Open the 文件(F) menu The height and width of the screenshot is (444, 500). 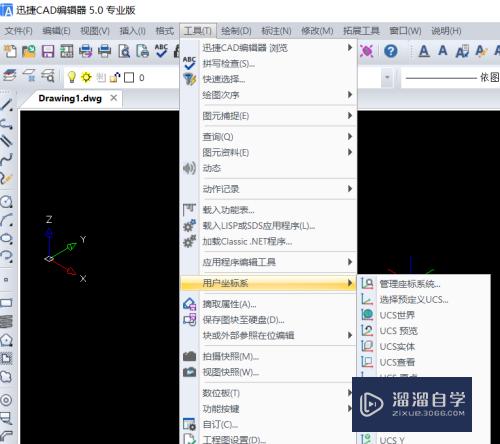[x=19, y=31]
